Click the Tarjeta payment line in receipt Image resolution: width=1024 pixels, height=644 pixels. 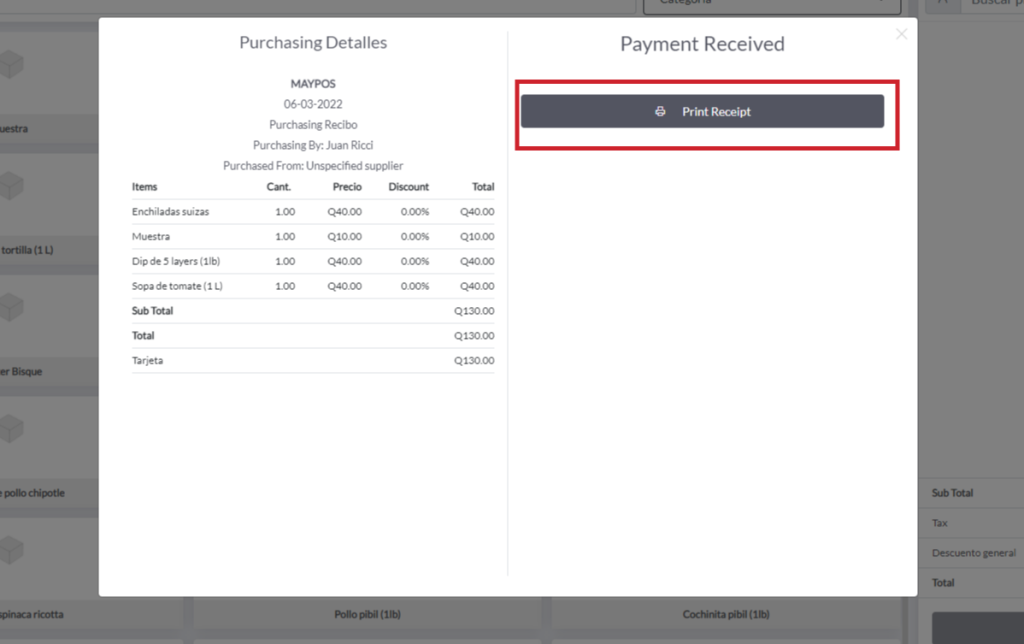coord(312,360)
